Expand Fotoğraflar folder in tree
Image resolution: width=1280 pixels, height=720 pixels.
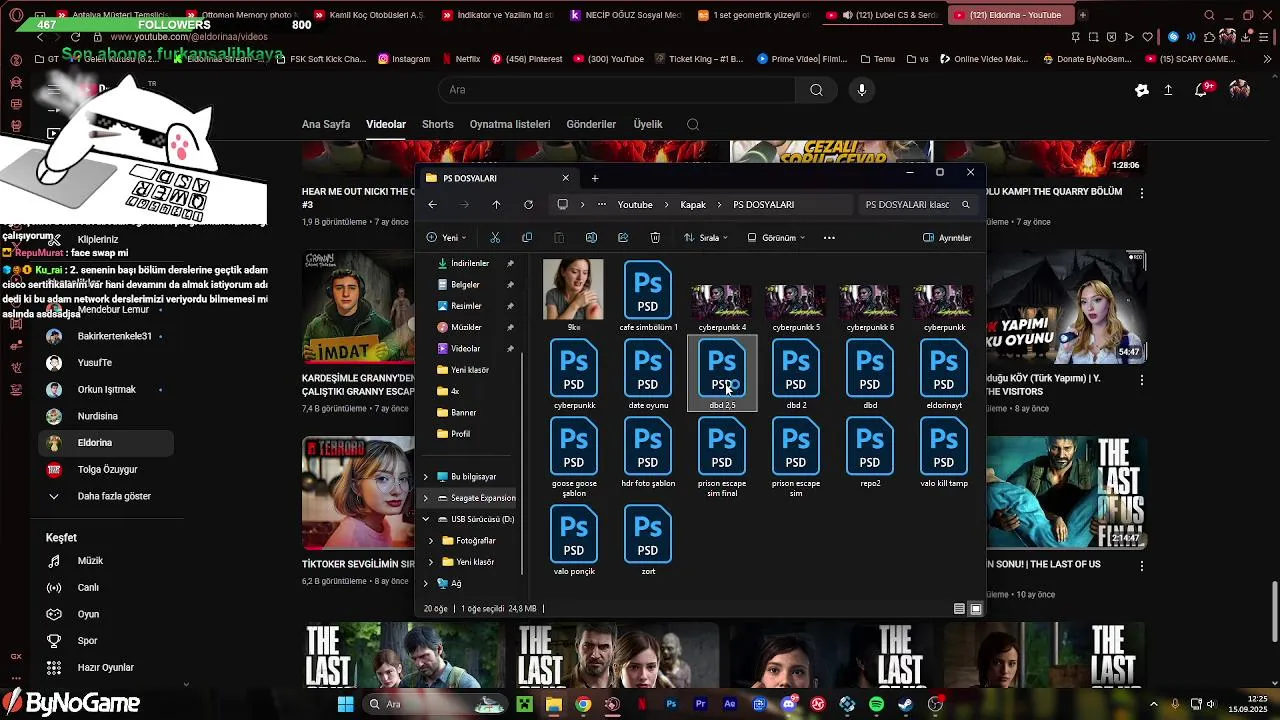coord(431,541)
